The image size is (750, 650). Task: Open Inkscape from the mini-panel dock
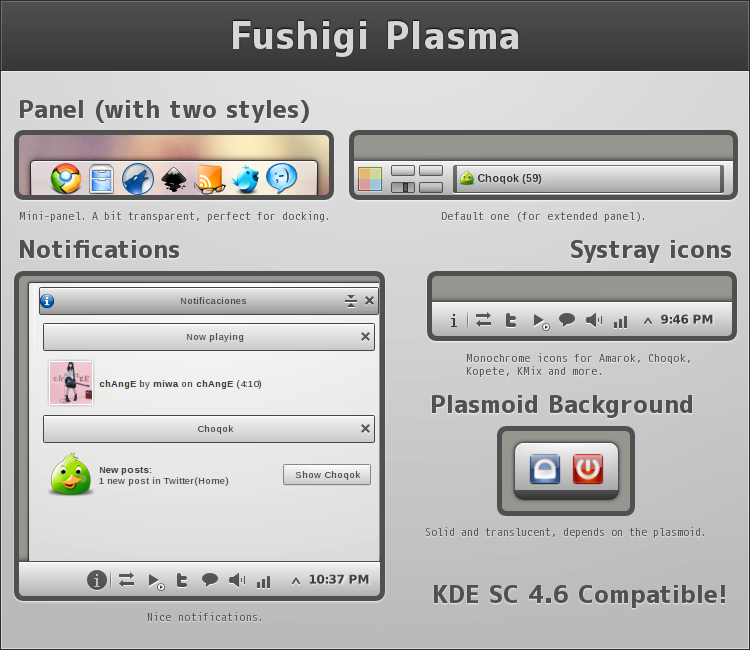[x=173, y=180]
